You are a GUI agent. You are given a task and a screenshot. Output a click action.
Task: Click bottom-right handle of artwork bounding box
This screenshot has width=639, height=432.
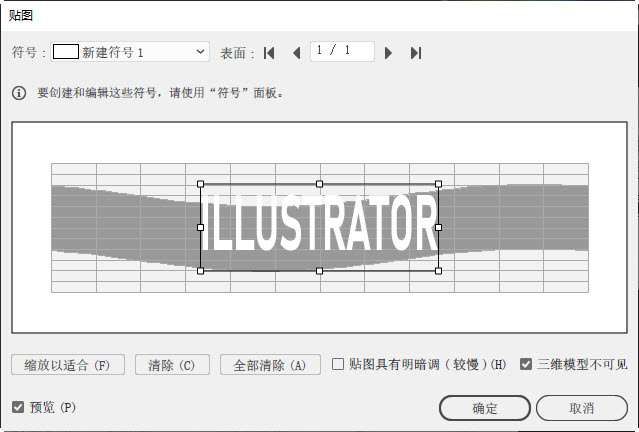click(x=438, y=271)
